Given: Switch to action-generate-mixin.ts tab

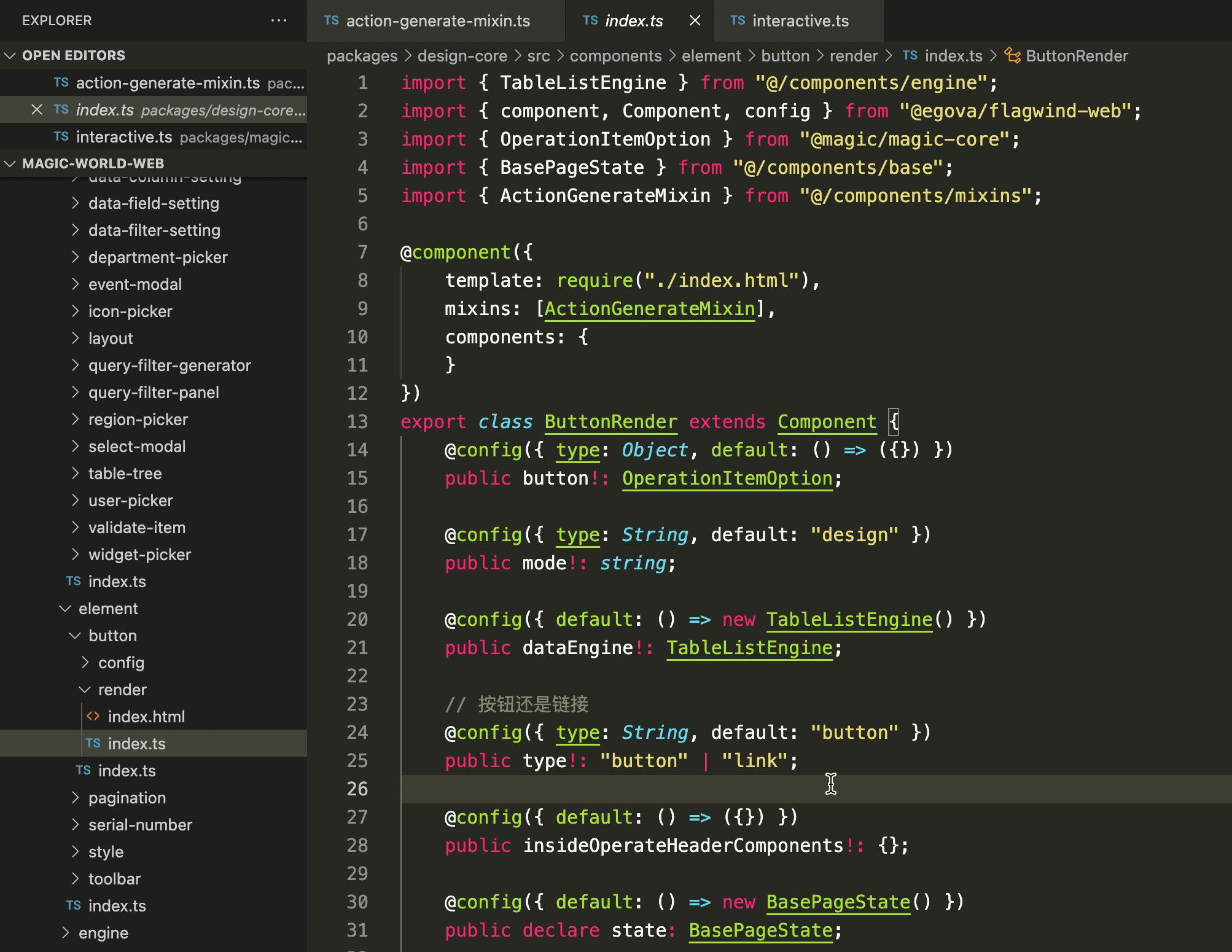Looking at the screenshot, I should click(x=436, y=21).
